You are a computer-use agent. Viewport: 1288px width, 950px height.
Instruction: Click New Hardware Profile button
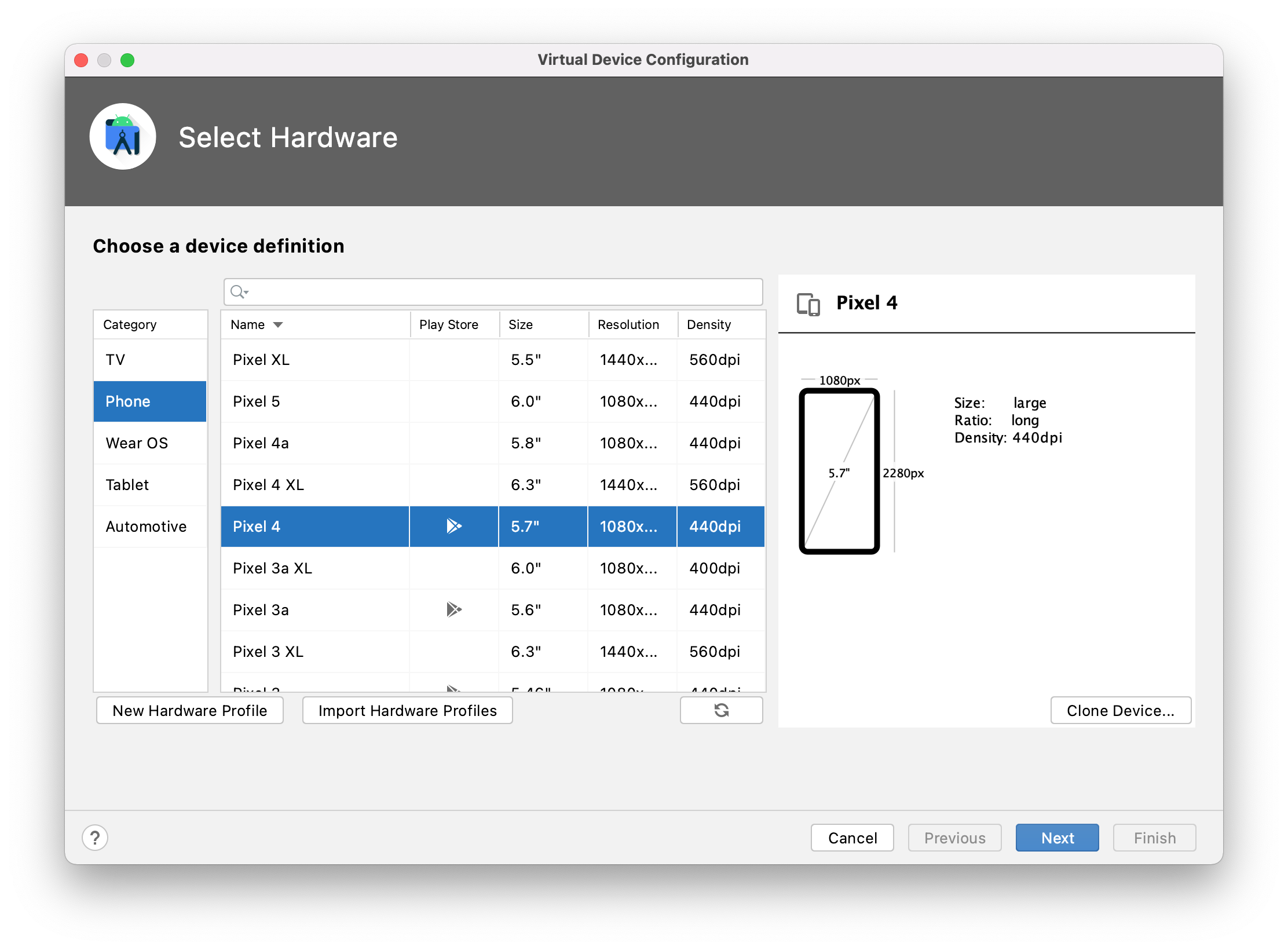coord(190,711)
